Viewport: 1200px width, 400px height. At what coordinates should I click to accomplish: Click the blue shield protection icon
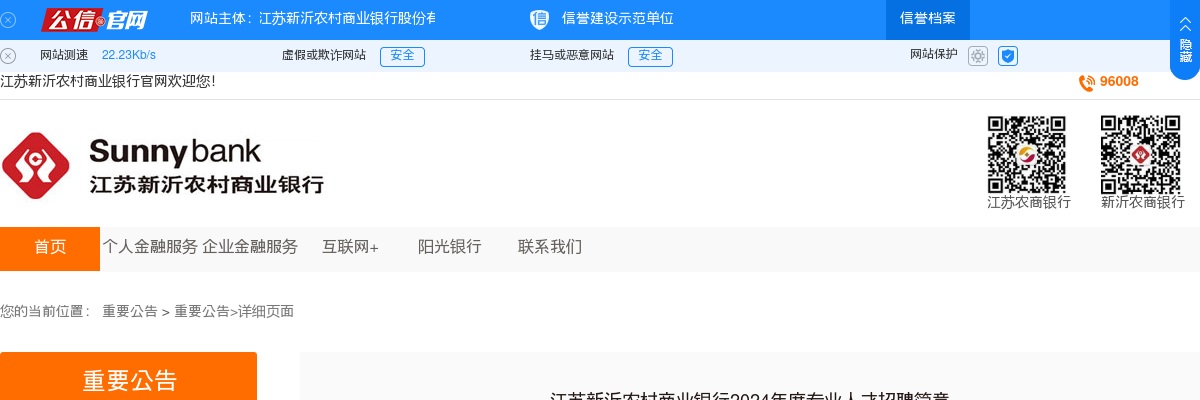point(1008,56)
